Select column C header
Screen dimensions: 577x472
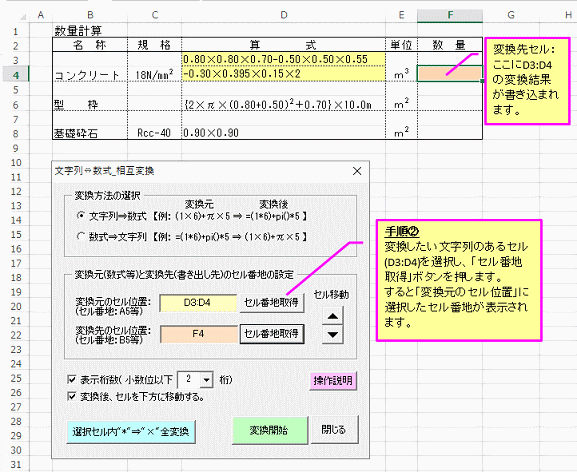coord(155,15)
